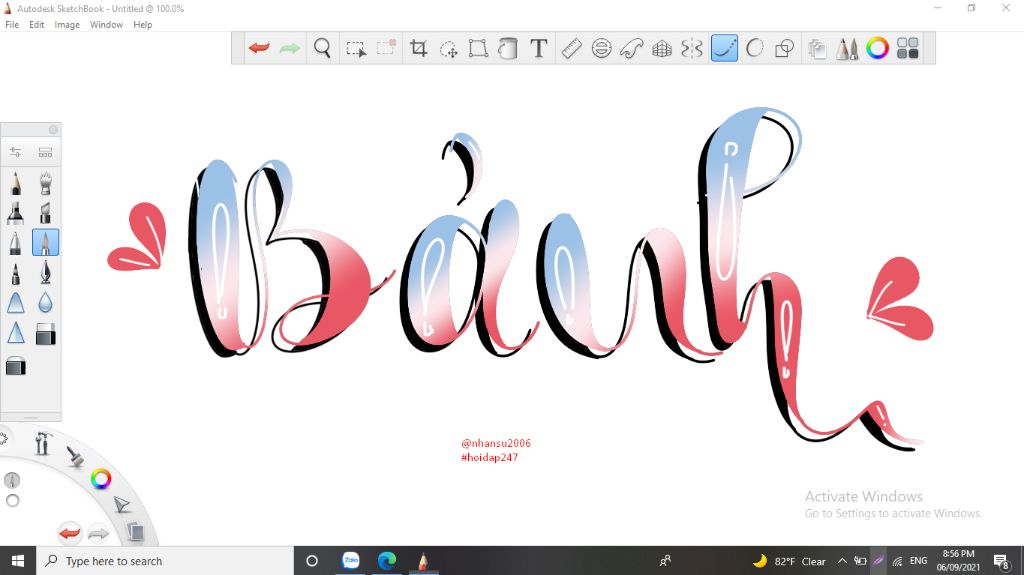Image resolution: width=1024 pixels, height=575 pixels.
Task: Open the Image menu
Action: [67, 25]
